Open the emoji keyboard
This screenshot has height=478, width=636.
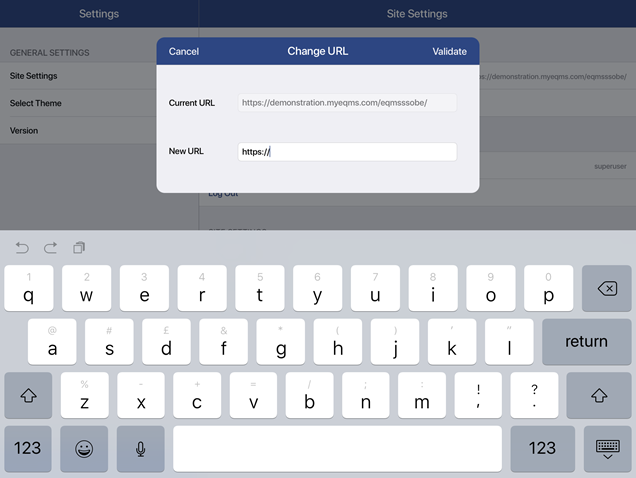click(x=84, y=449)
